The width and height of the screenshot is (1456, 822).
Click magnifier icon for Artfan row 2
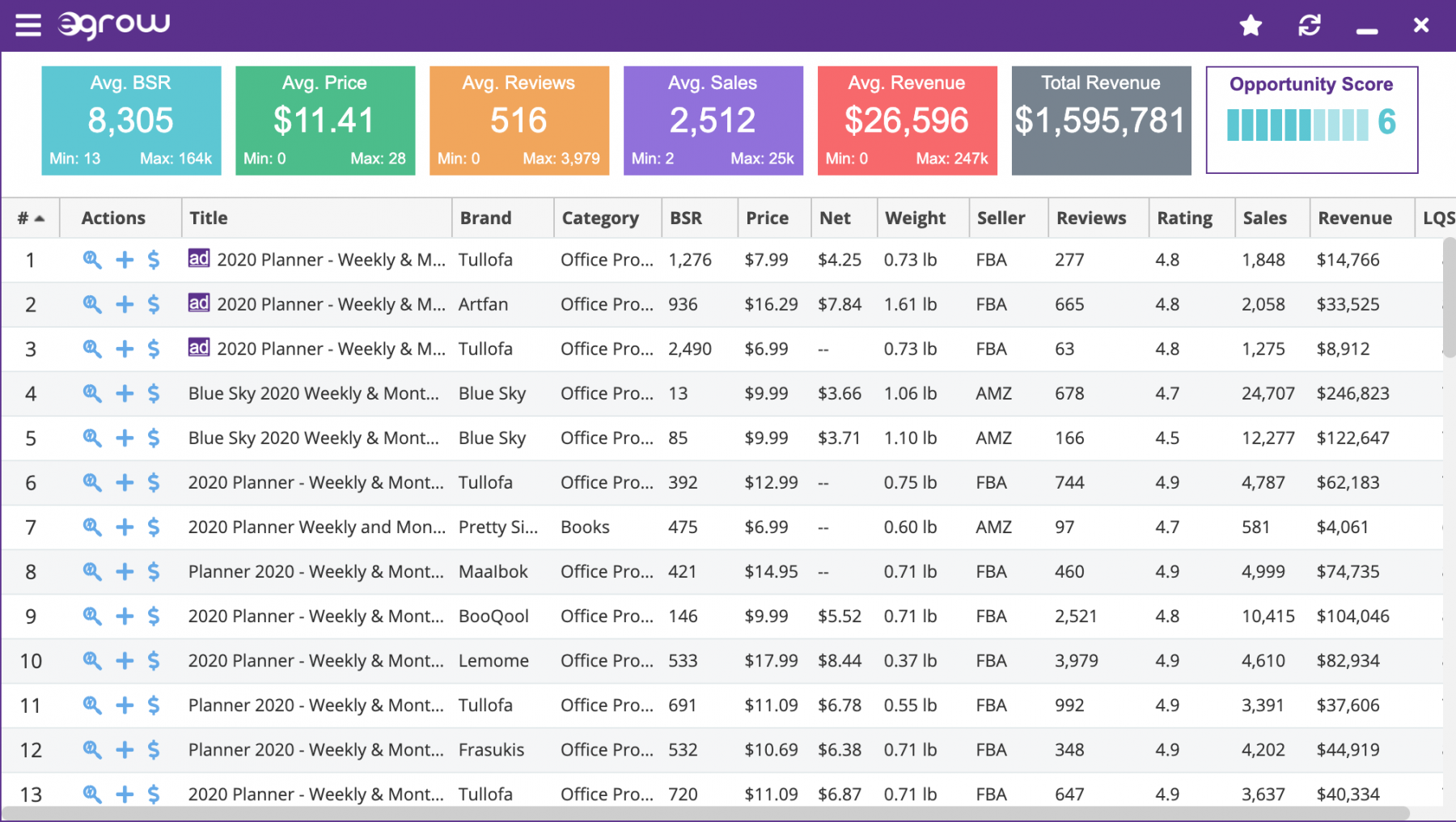(x=92, y=304)
